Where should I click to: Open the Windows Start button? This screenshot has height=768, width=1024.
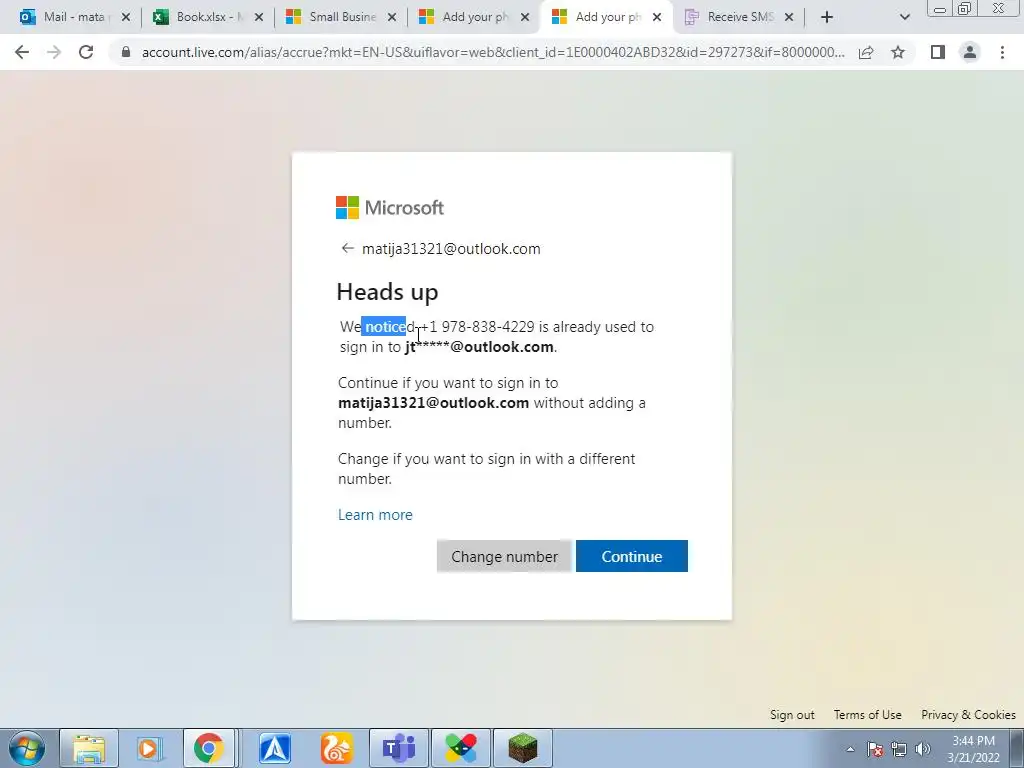point(26,748)
